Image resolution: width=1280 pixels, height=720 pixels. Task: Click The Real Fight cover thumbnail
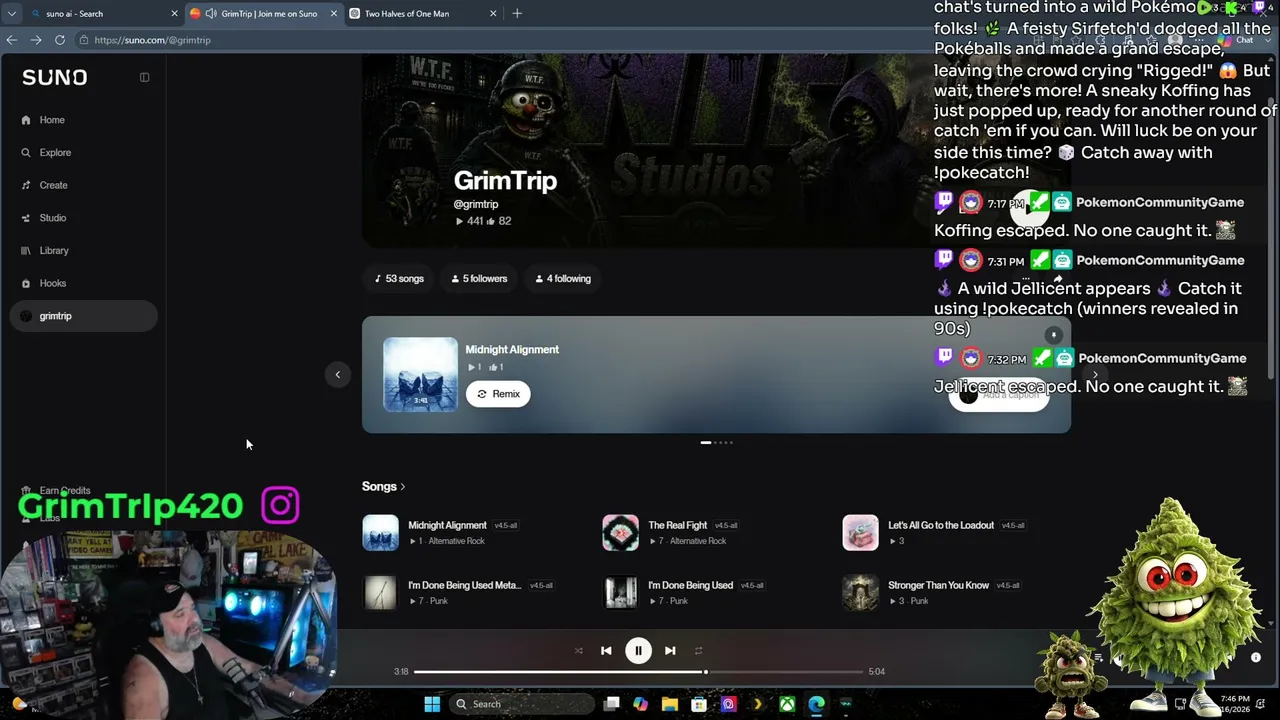(x=620, y=533)
